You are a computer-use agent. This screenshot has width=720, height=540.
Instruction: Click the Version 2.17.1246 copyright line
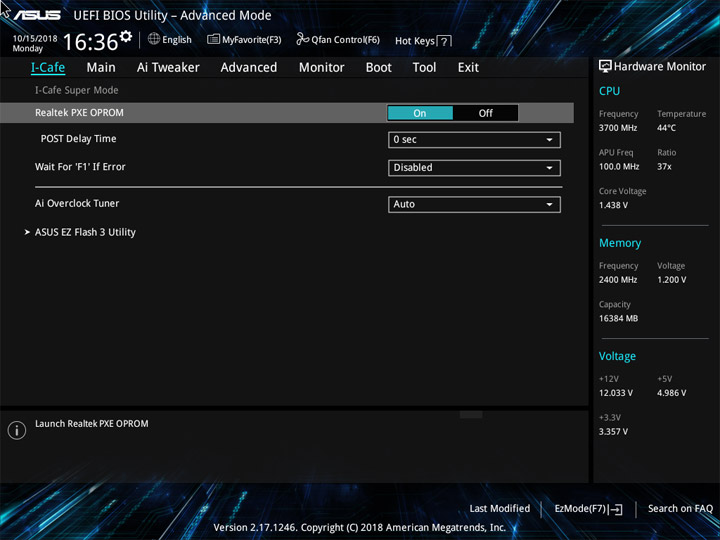point(360,528)
